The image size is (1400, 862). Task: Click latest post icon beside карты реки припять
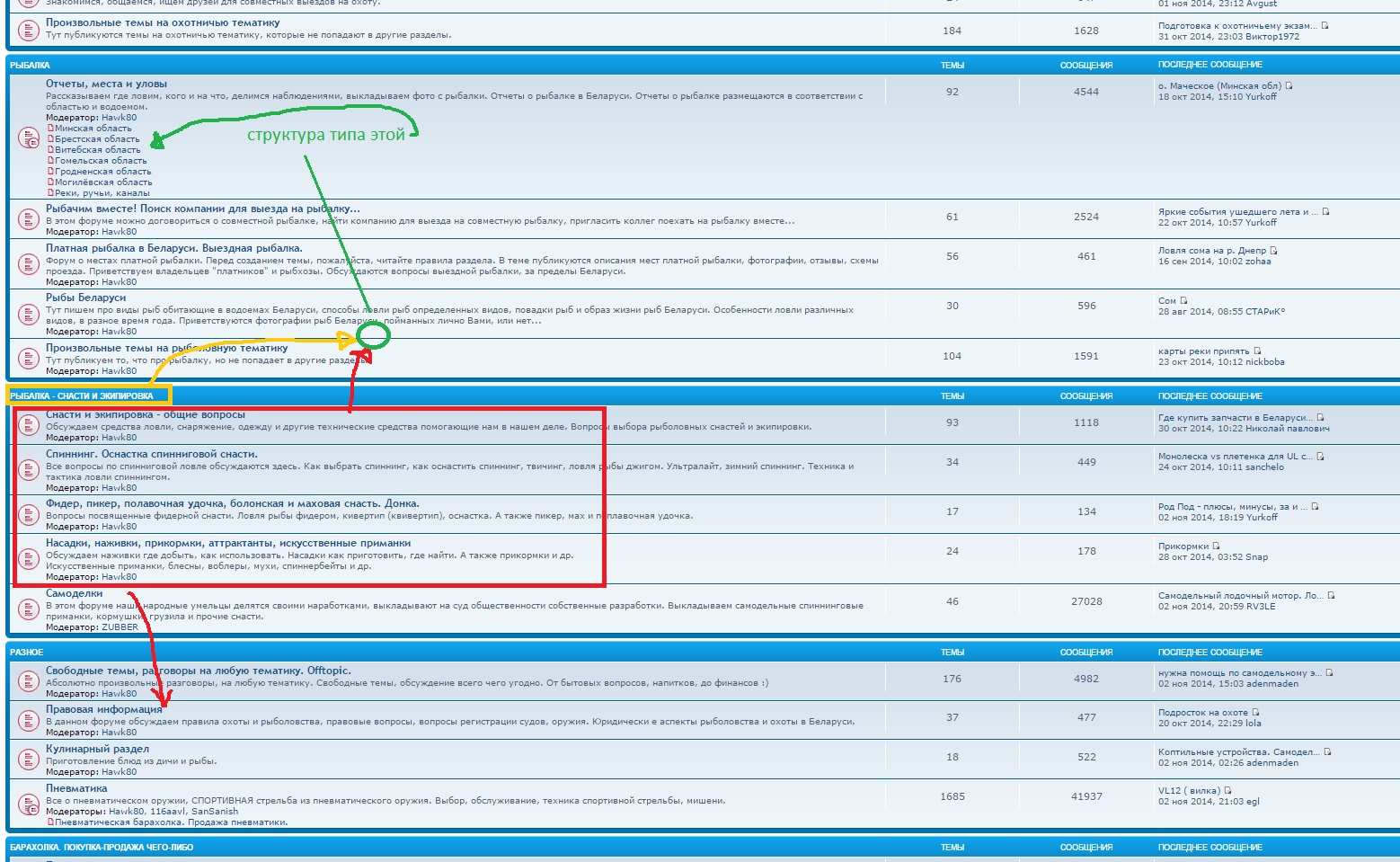pyautogui.click(x=1257, y=351)
